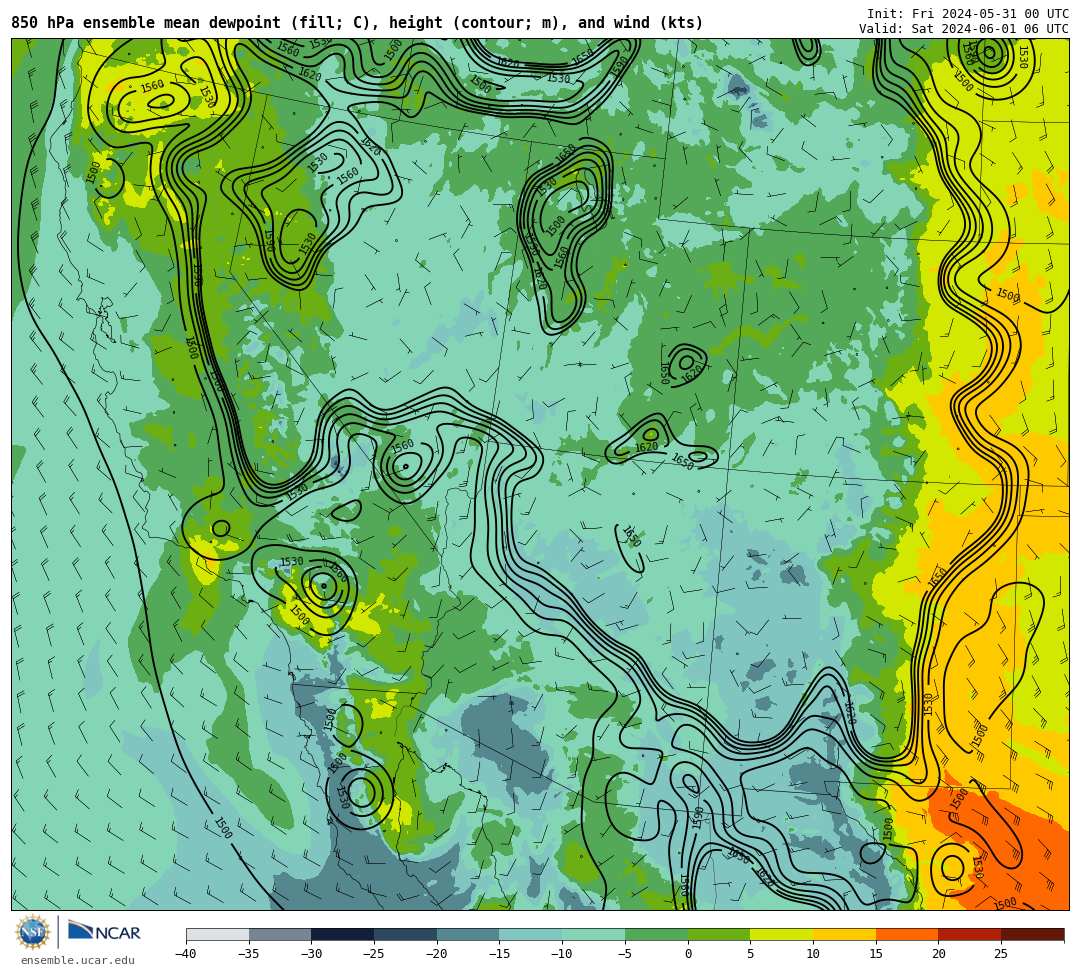Click the NCAR logo
1080x973 pixels.
[x=104, y=932]
